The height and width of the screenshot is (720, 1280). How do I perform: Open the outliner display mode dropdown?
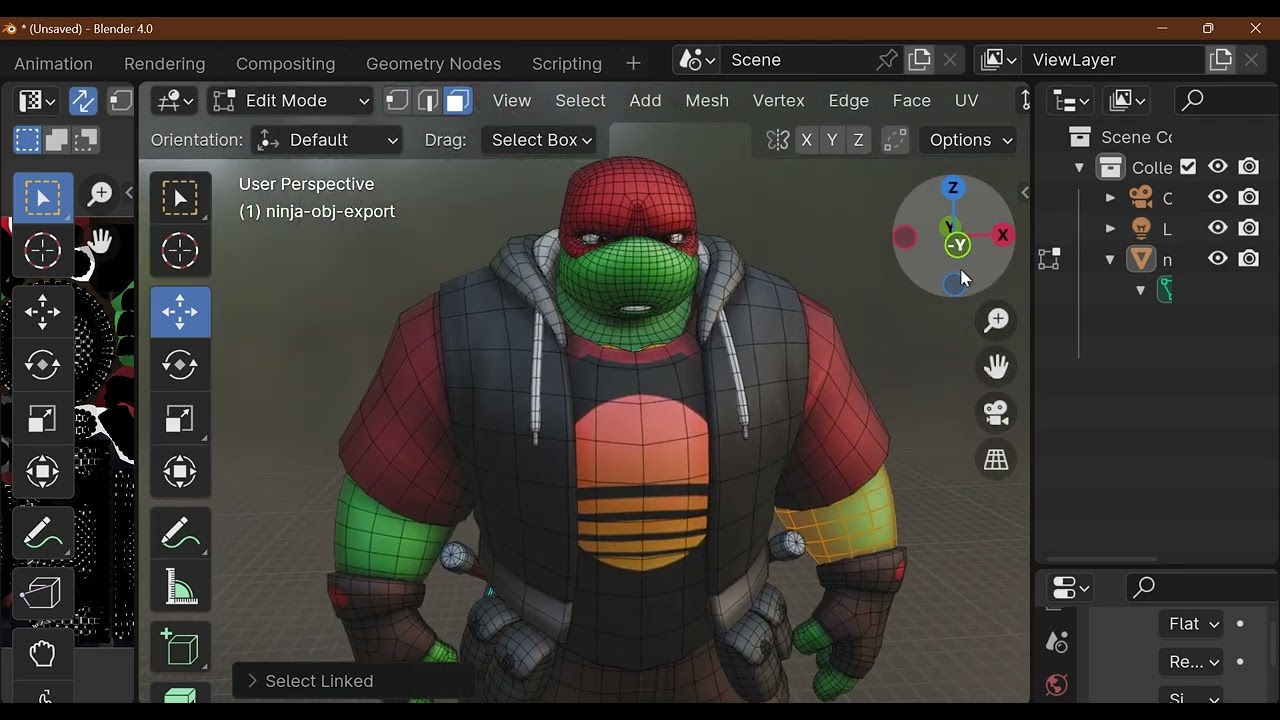click(x=1128, y=101)
